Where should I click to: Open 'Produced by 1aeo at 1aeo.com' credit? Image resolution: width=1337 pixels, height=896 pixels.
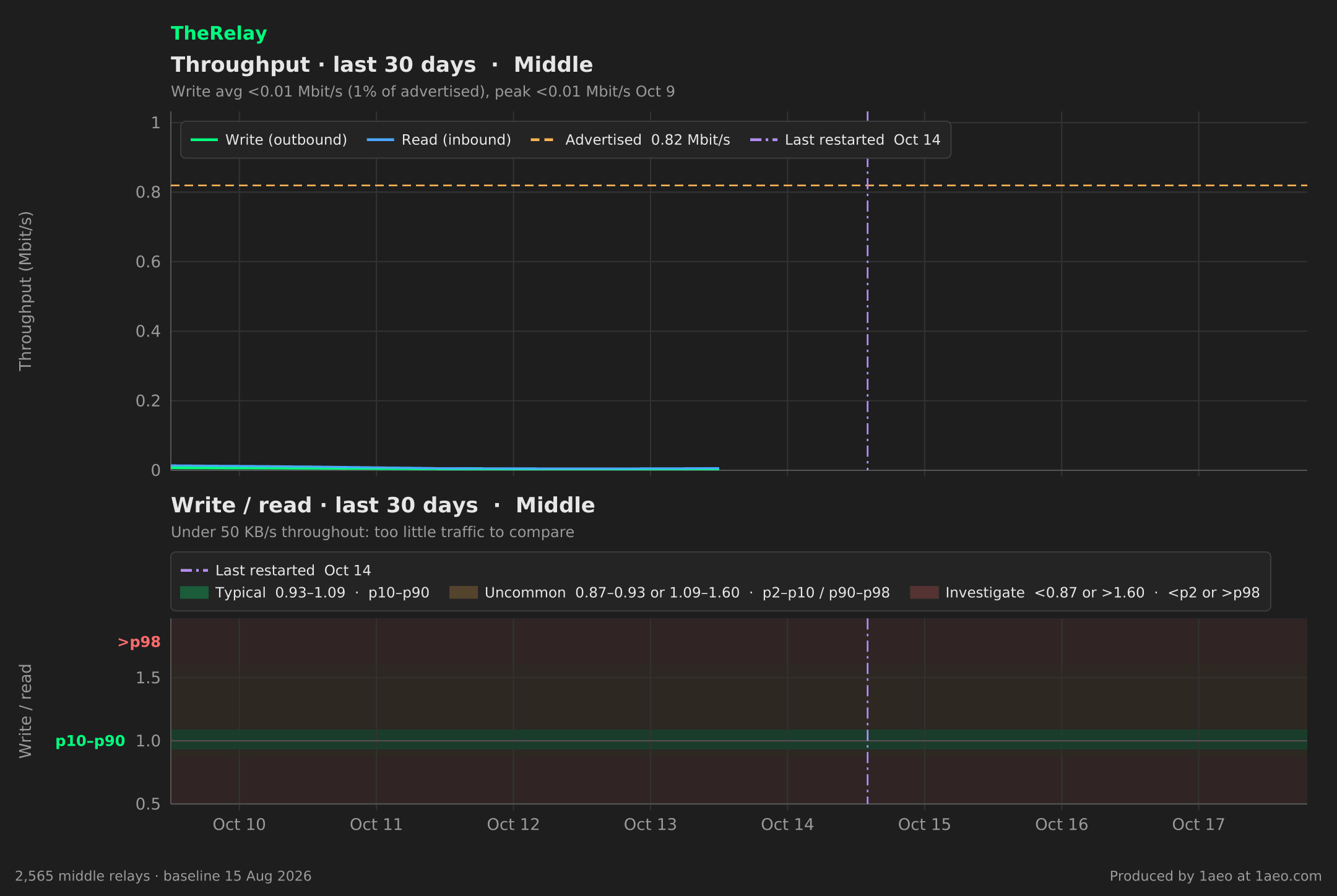click(1216, 876)
